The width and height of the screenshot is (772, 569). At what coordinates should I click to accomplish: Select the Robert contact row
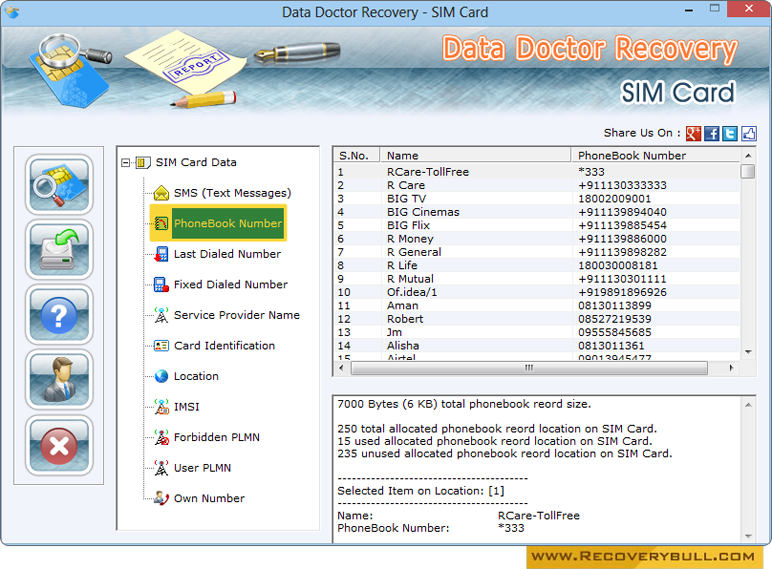click(x=537, y=319)
